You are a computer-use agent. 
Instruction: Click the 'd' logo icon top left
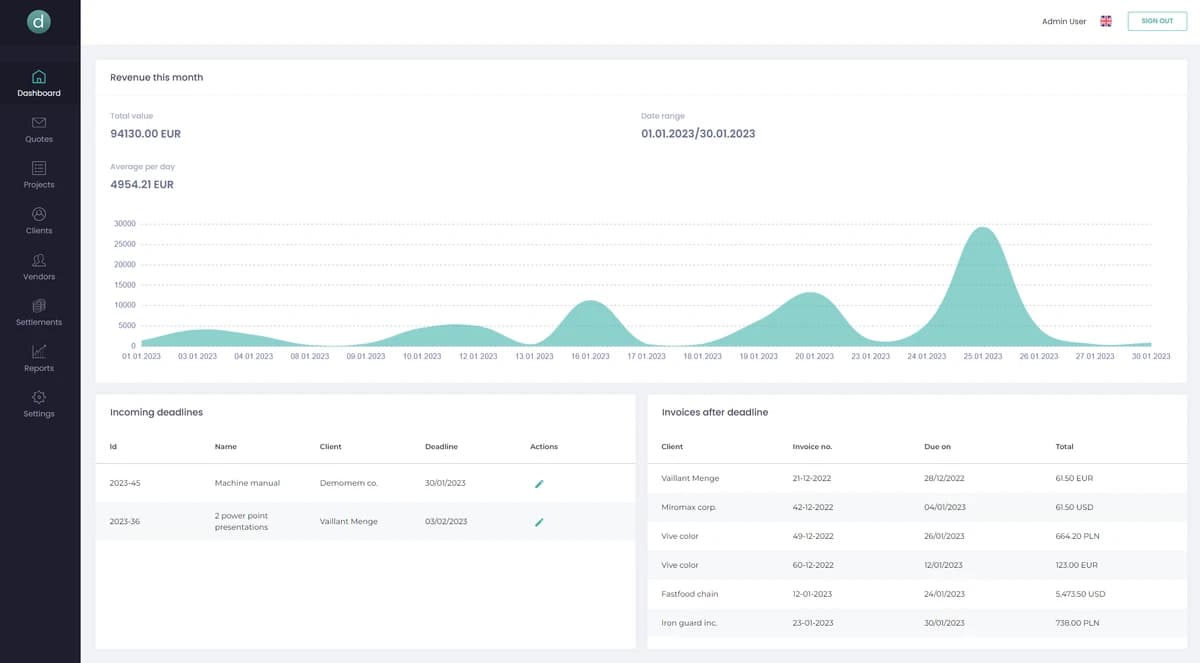click(38, 20)
